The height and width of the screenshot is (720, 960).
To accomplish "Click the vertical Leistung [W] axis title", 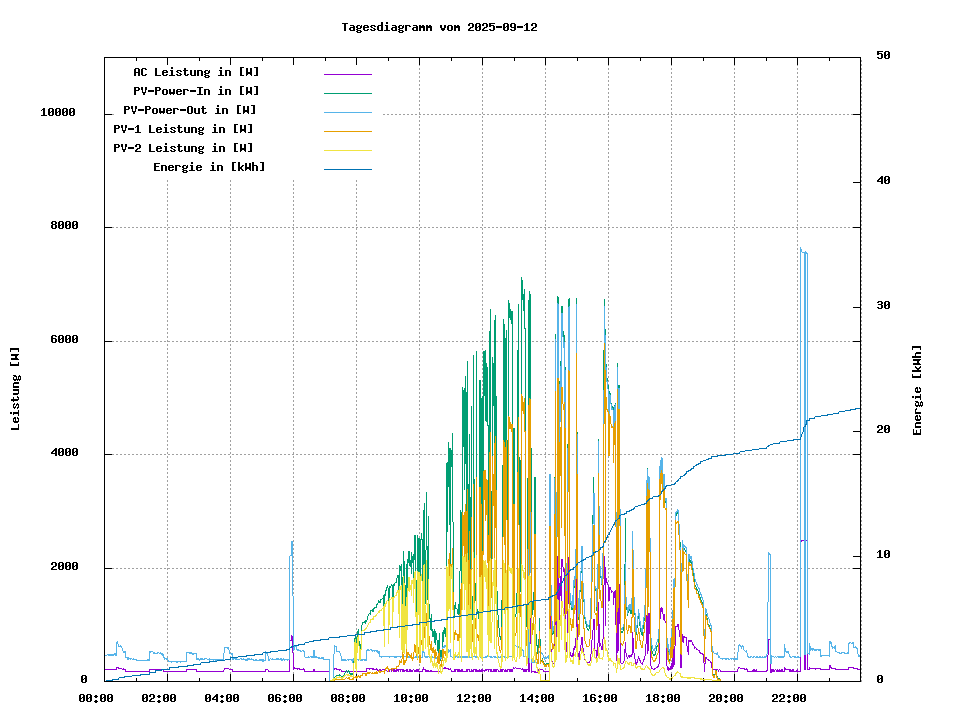I will (16, 388).
